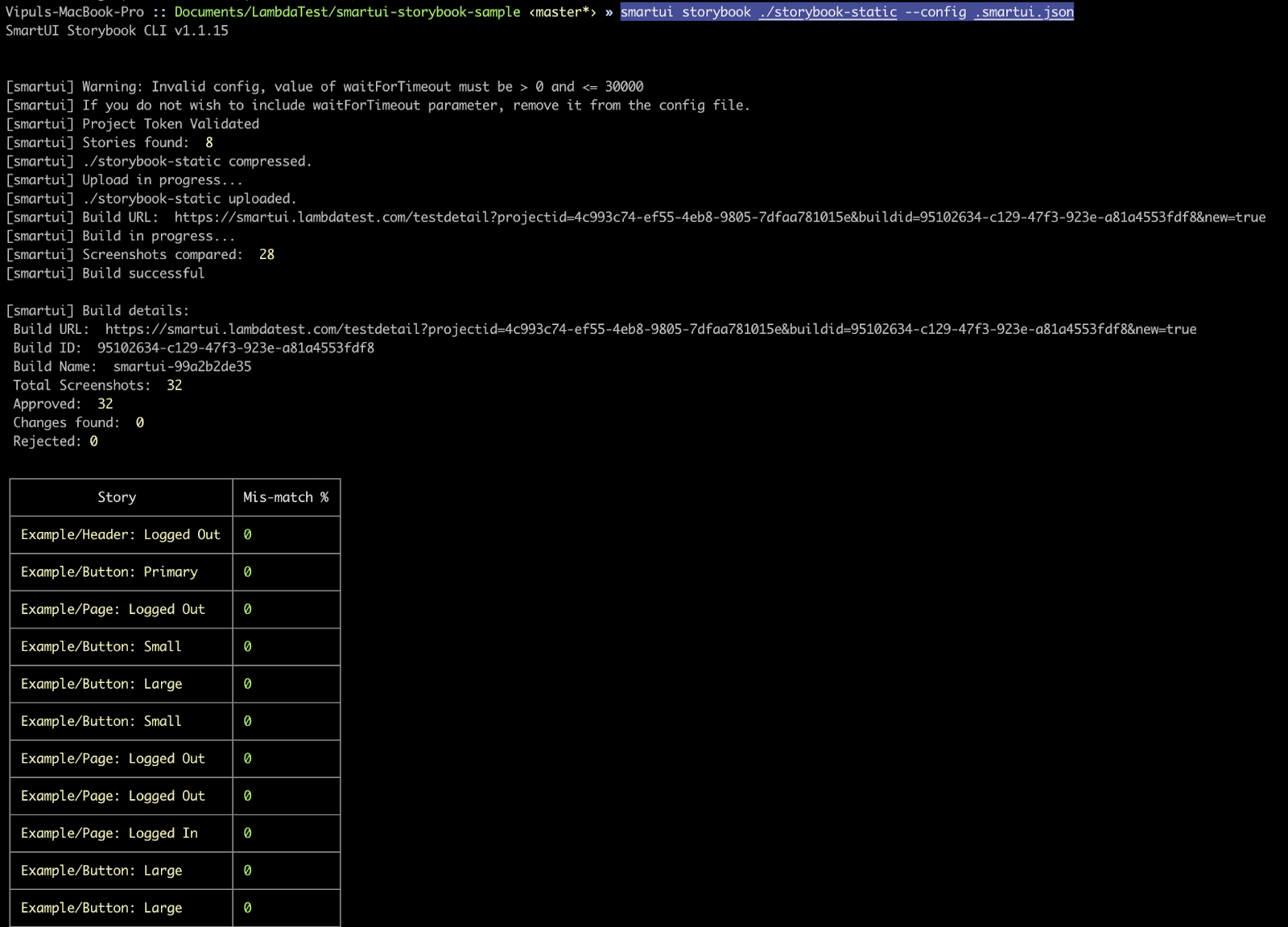
Task: Click the Story column header
Action: 118,496
